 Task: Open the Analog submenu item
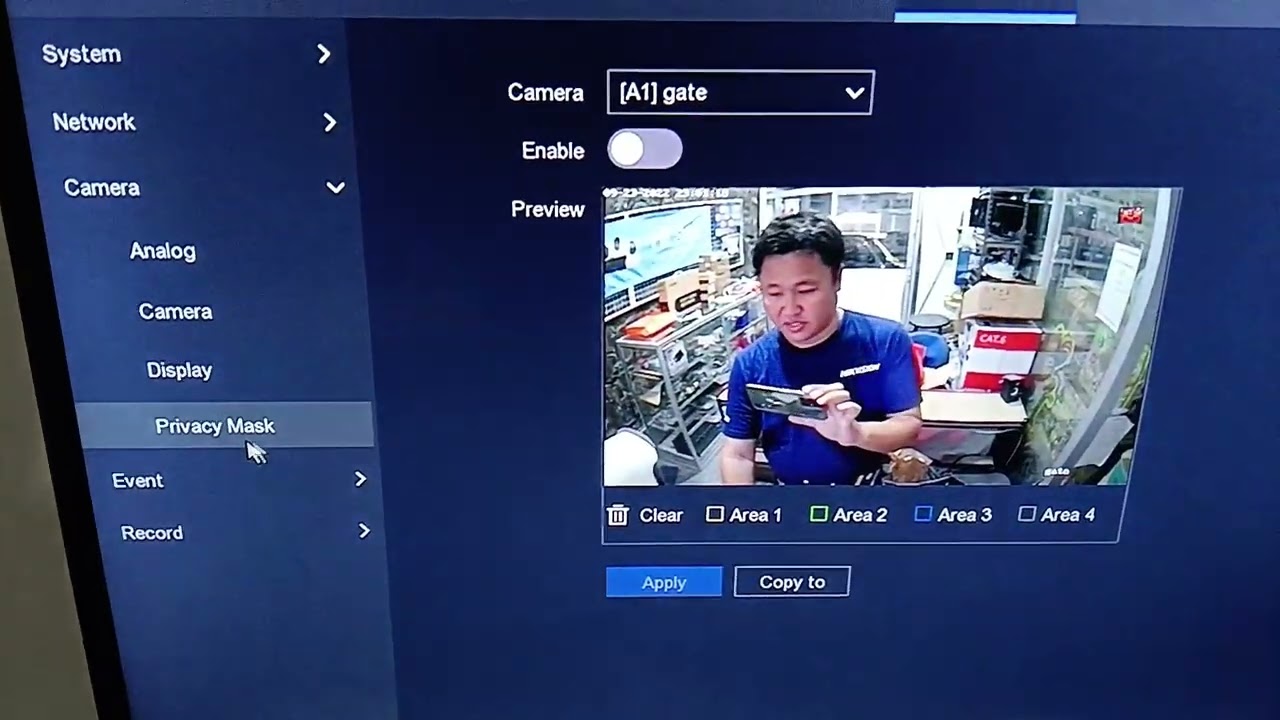point(163,251)
